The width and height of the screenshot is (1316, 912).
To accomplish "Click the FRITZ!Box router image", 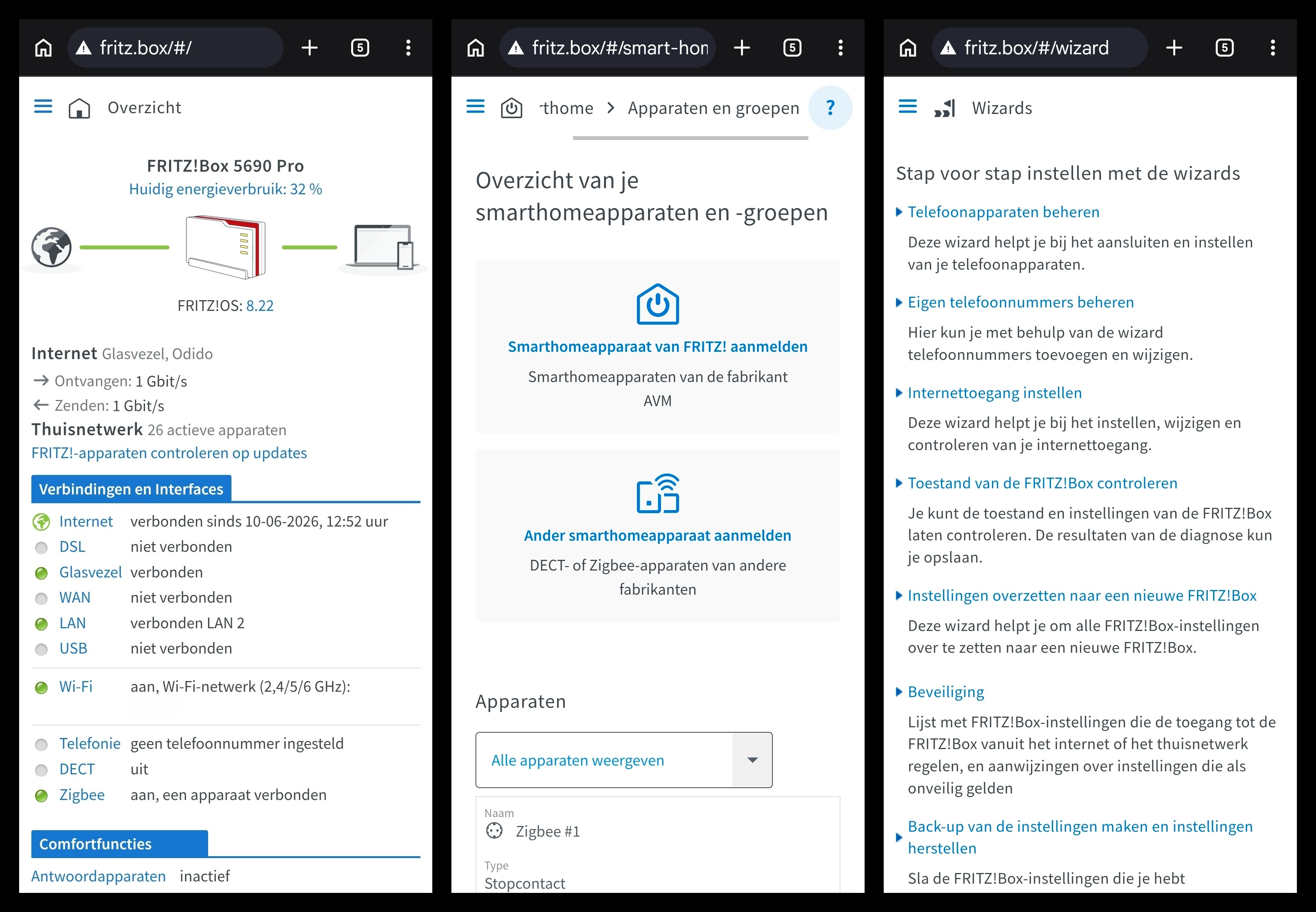I will [x=226, y=247].
